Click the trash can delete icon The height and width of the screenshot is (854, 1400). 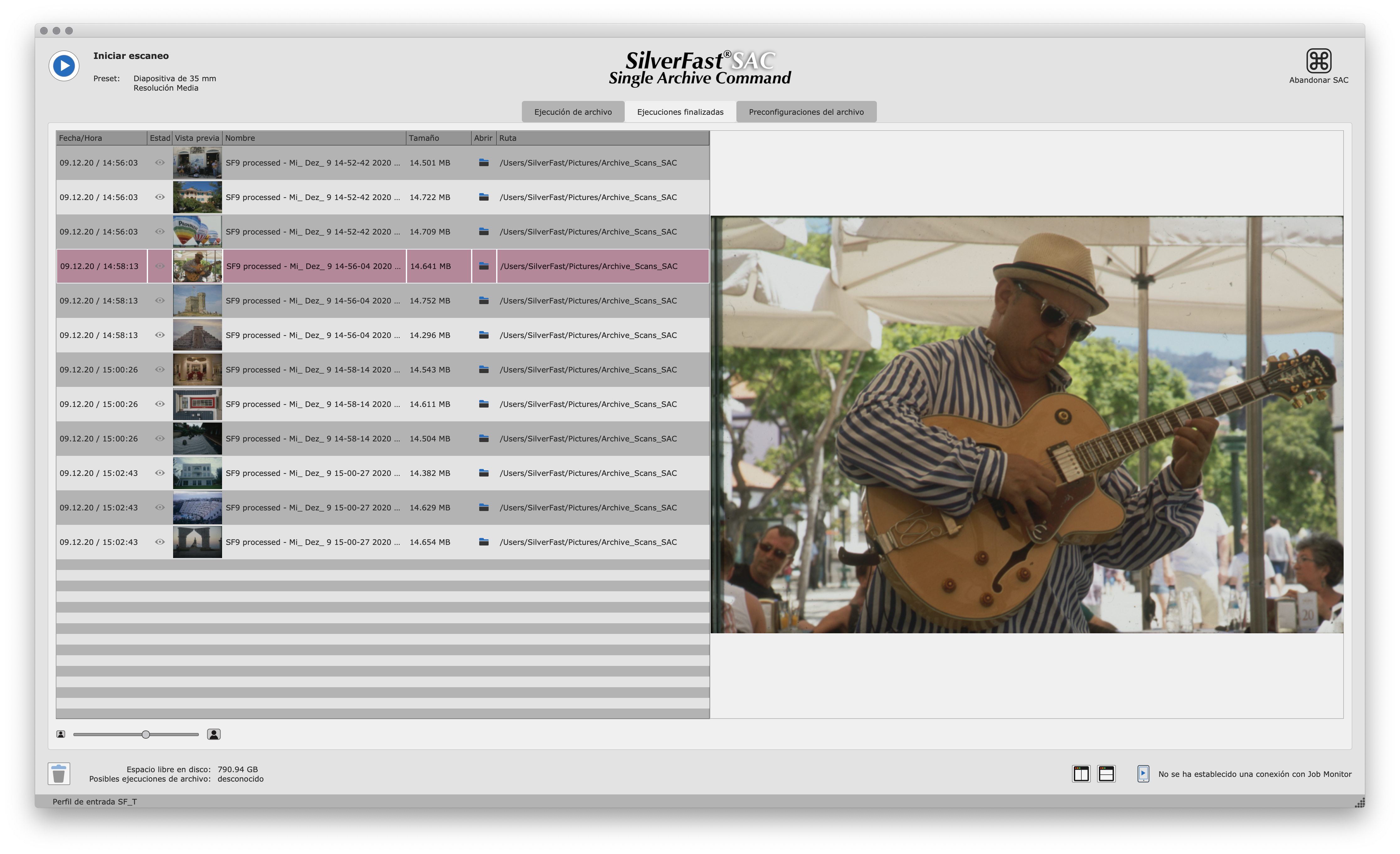tap(59, 773)
